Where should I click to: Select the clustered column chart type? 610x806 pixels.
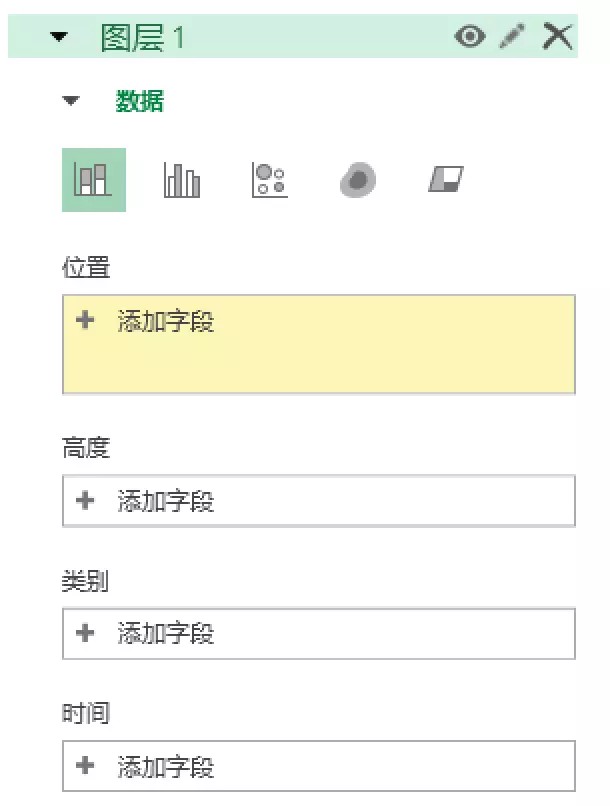click(x=181, y=180)
